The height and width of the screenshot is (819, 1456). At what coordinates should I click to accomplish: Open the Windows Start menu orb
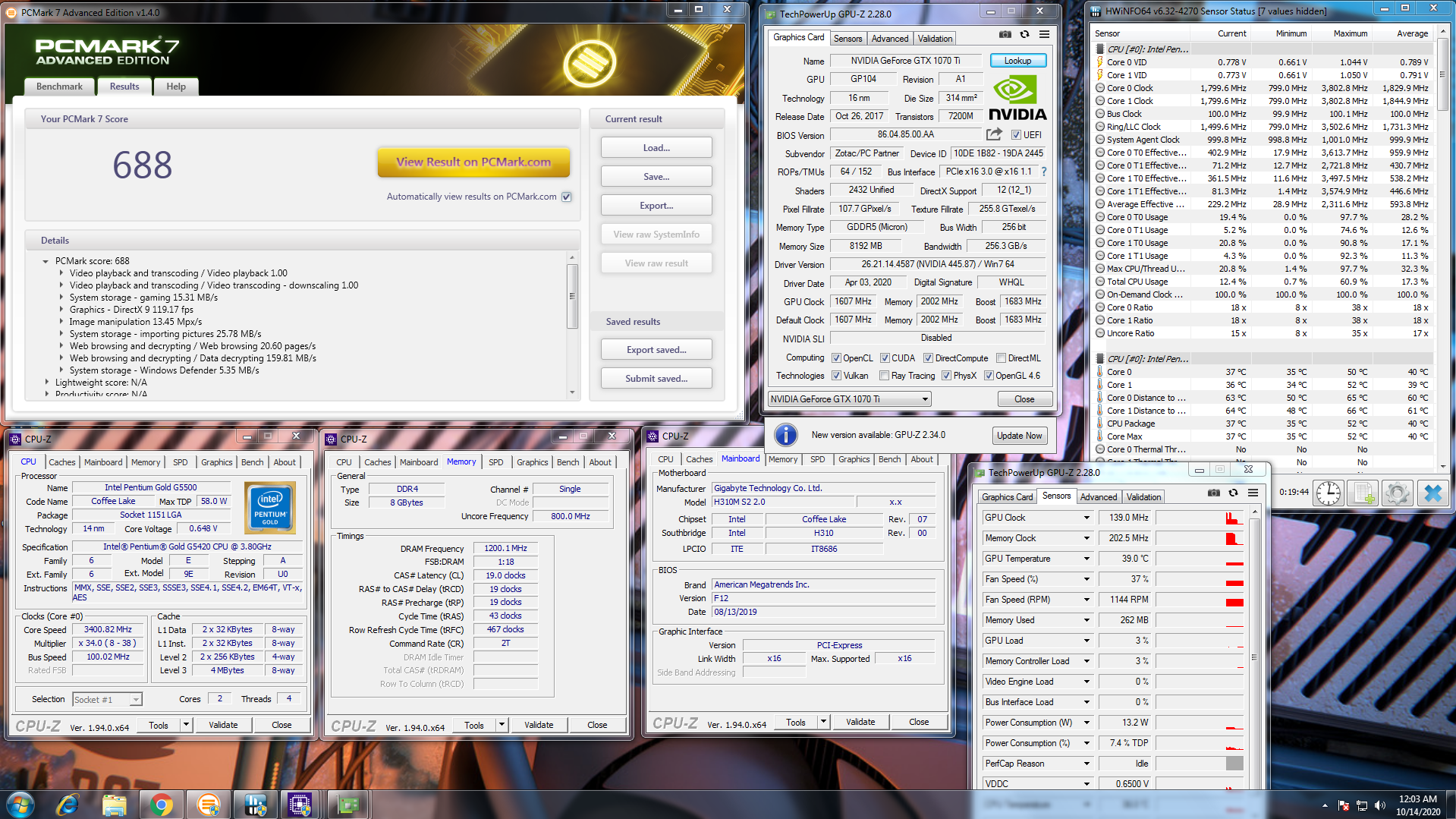click(x=20, y=805)
